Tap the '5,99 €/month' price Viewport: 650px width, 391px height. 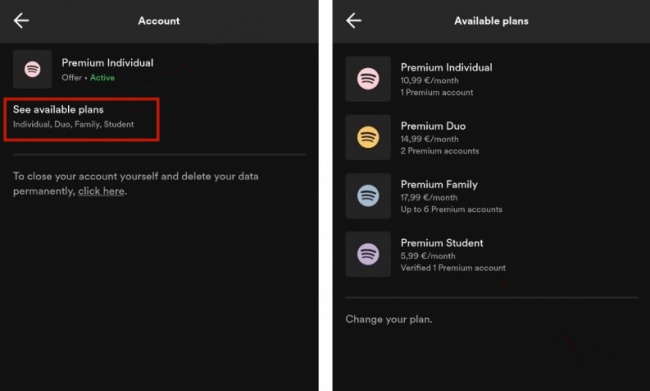point(428,256)
